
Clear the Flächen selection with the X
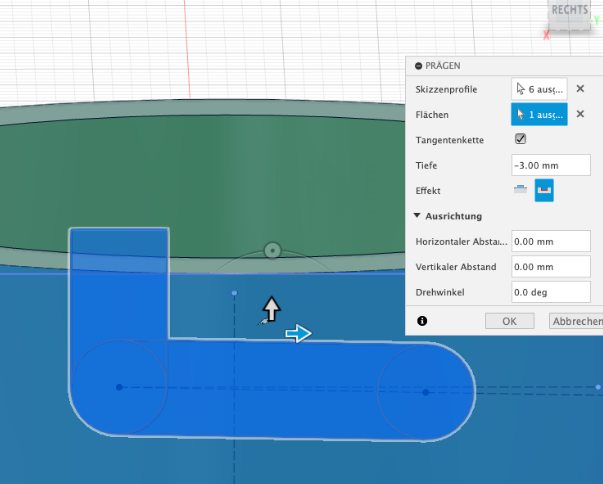coord(580,114)
